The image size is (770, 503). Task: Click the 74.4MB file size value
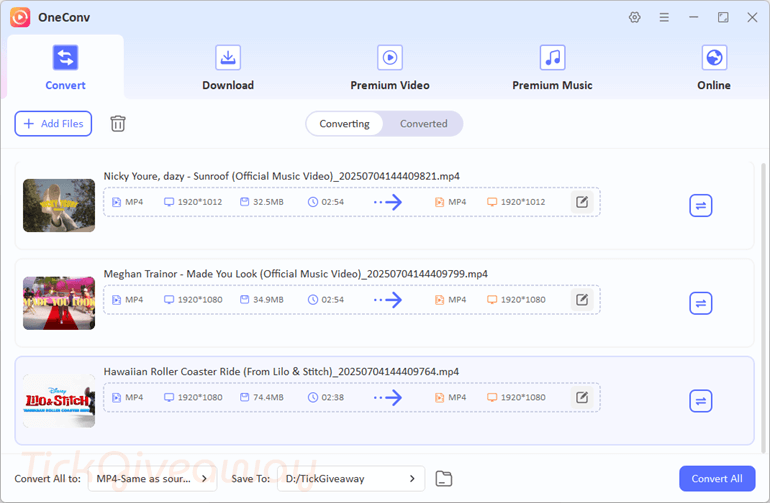click(268, 397)
